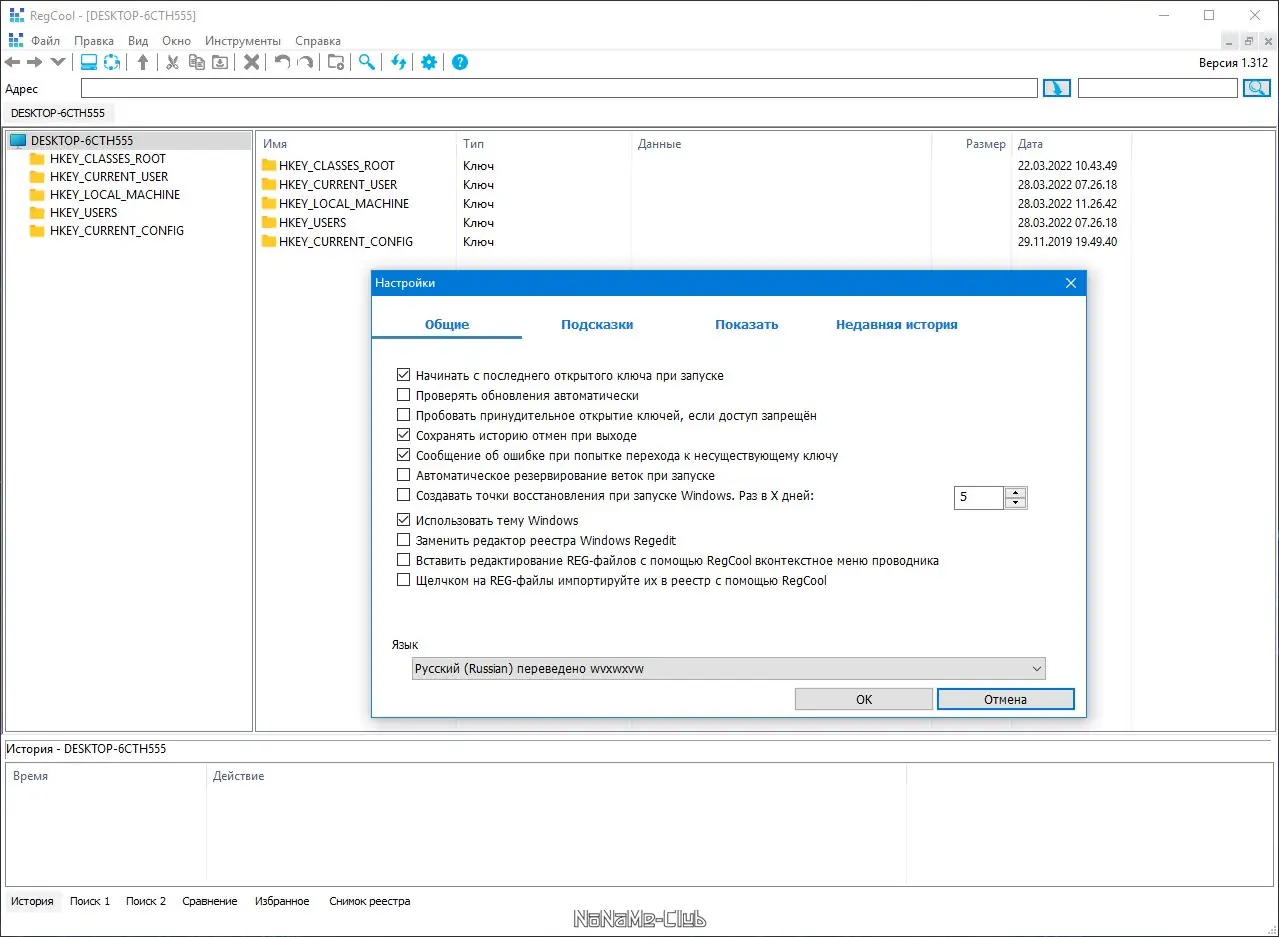
Task: Click the magnifier button next to quick search box
Action: point(1257,88)
